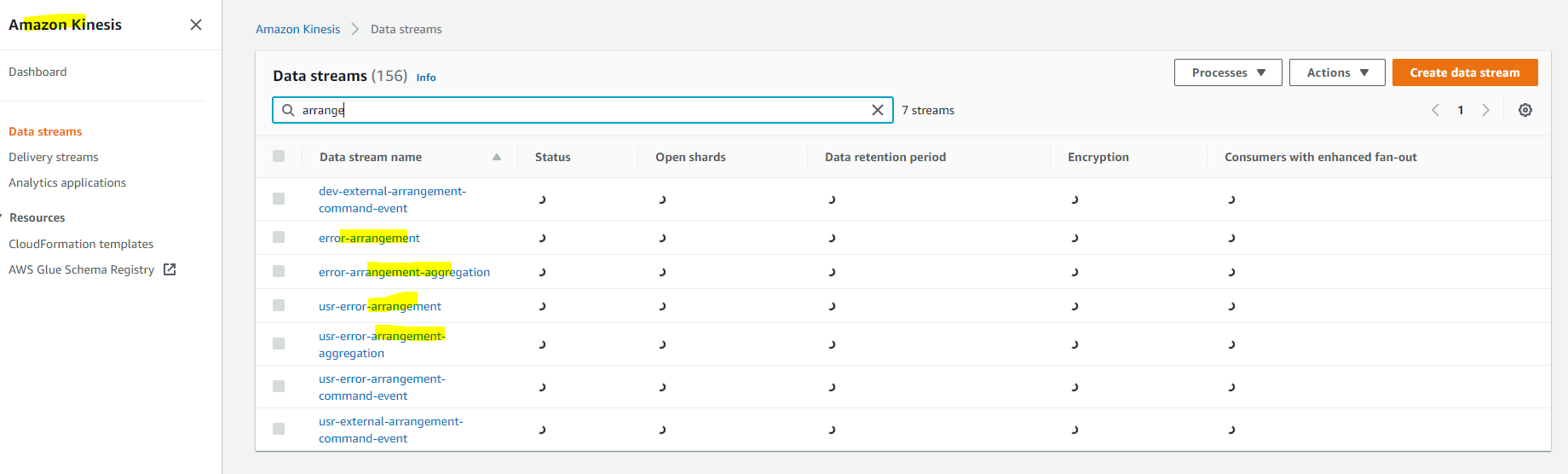This screenshot has height=474, width=1568.
Task: Check the error-arrangement stream row
Action: click(x=279, y=237)
